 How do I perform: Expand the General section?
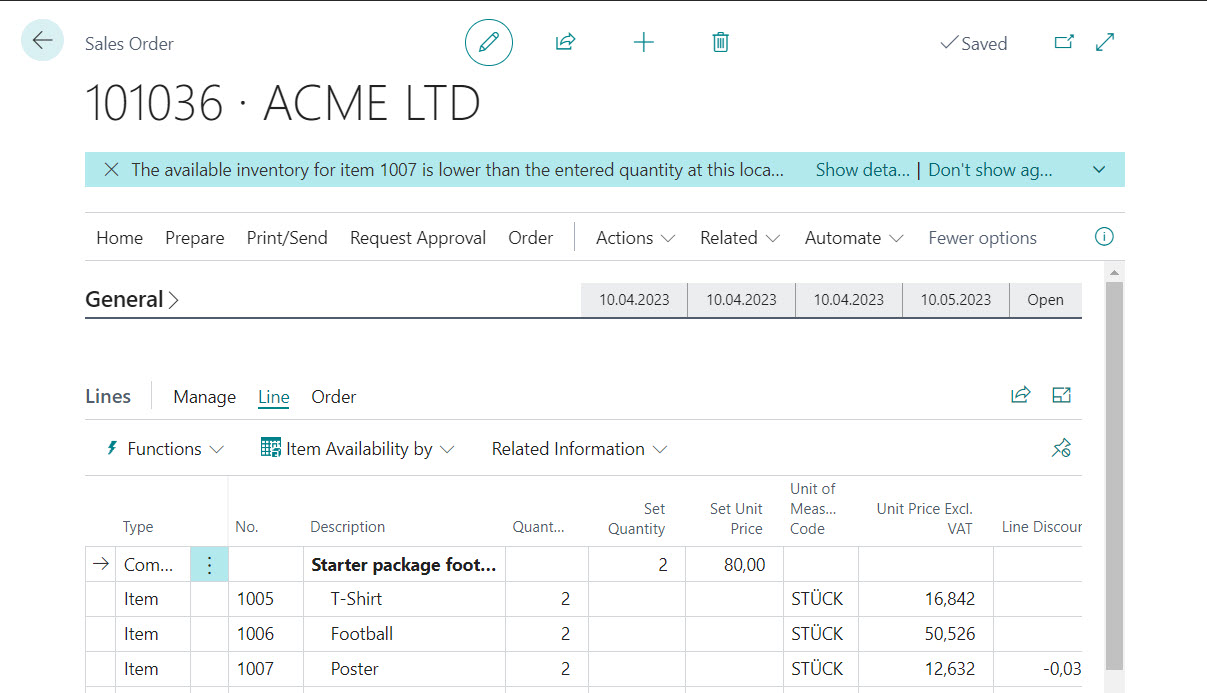[132, 299]
